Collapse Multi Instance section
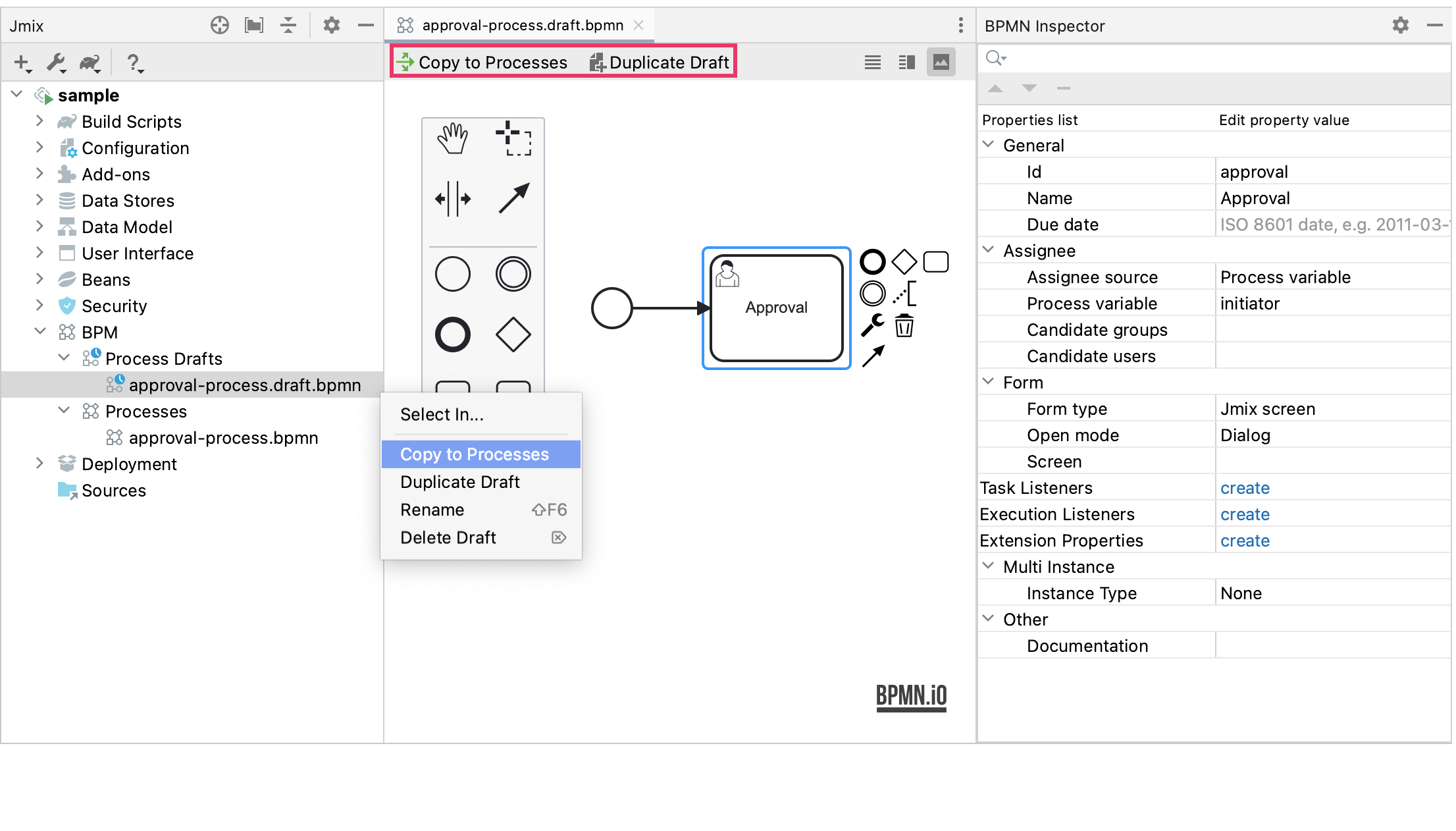The image size is (1456, 831). tap(988, 566)
